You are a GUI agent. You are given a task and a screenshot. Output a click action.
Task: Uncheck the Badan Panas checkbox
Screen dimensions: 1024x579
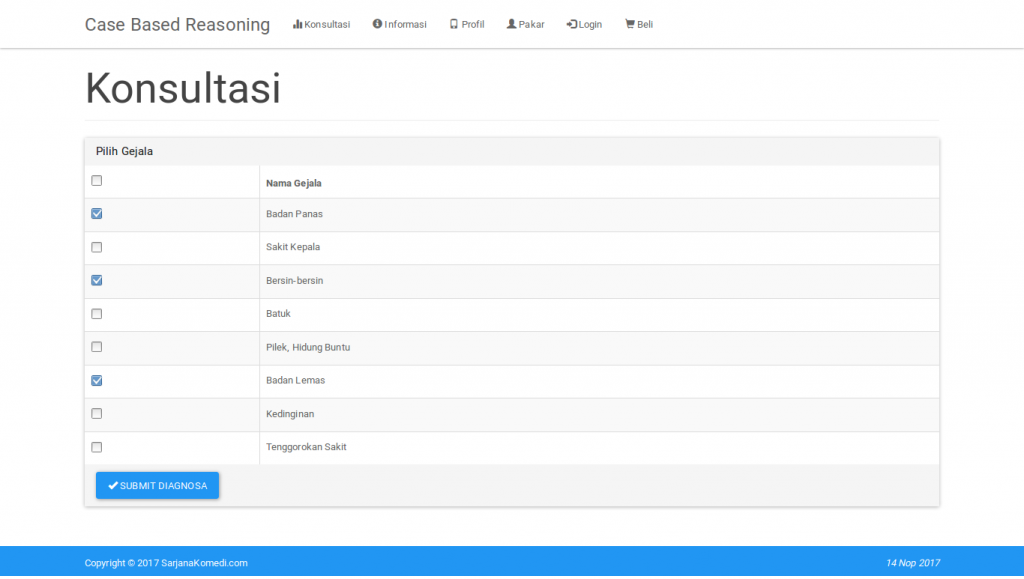coord(97,214)
